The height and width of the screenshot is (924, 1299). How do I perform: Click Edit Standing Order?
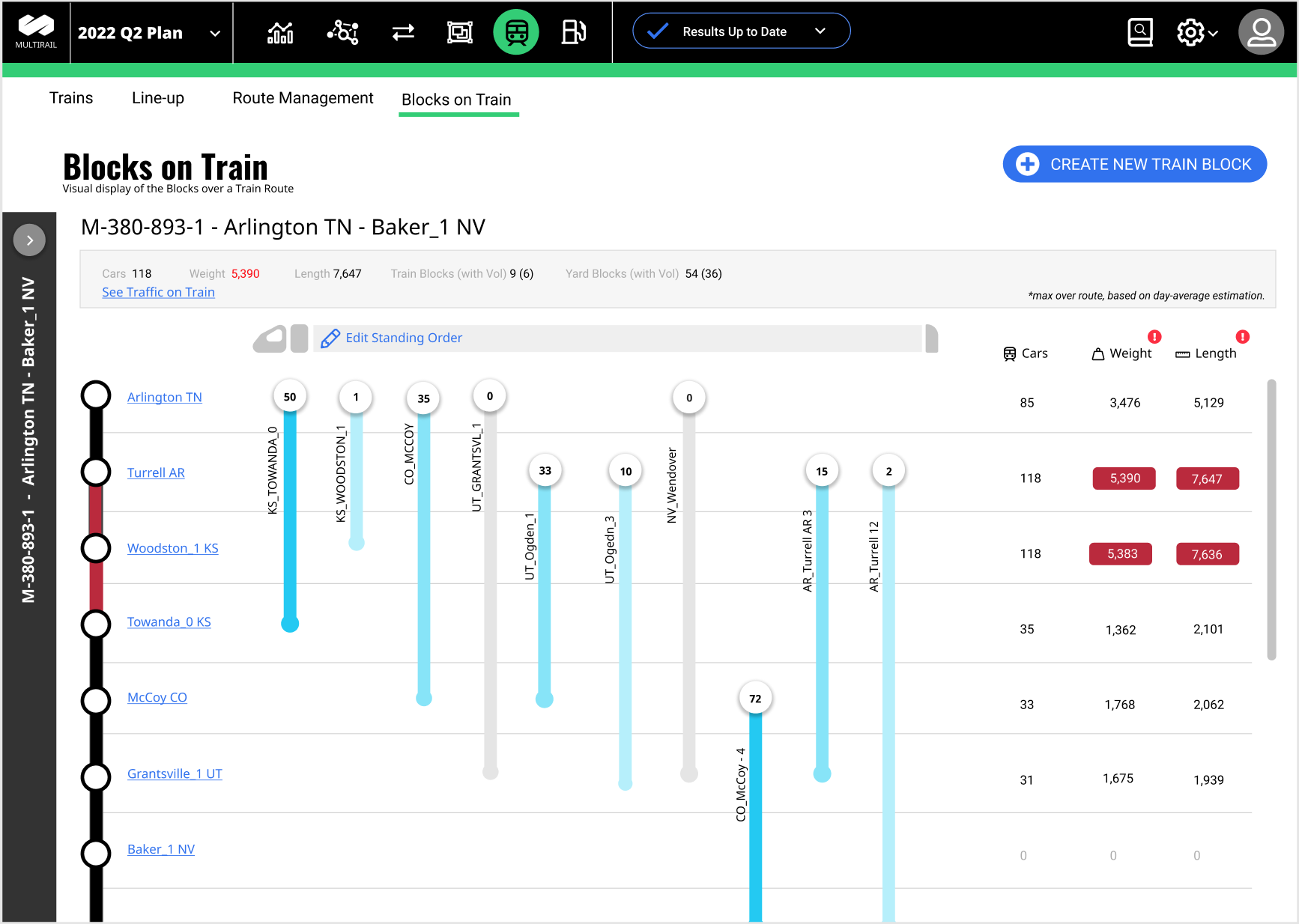point(404,338)
